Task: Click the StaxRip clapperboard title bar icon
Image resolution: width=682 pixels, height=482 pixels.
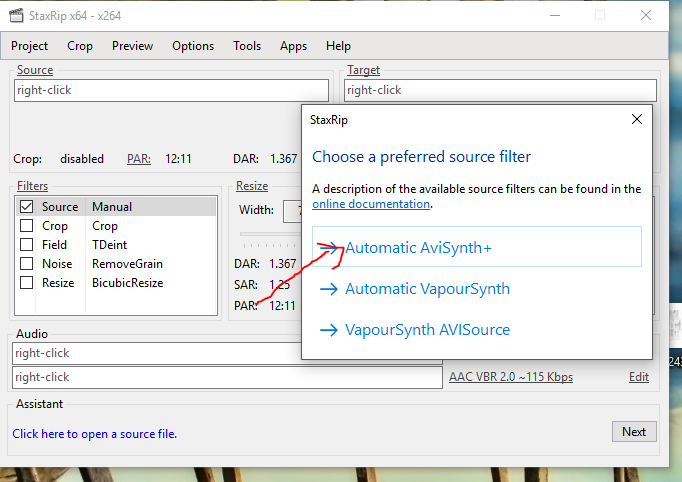Action: pyautogui.click(x=16, y=16)
